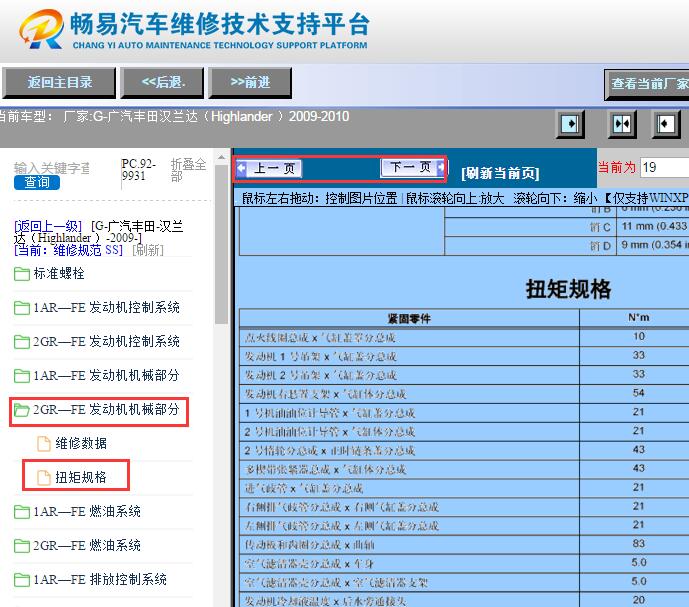Click the >>前进 button

250,82
